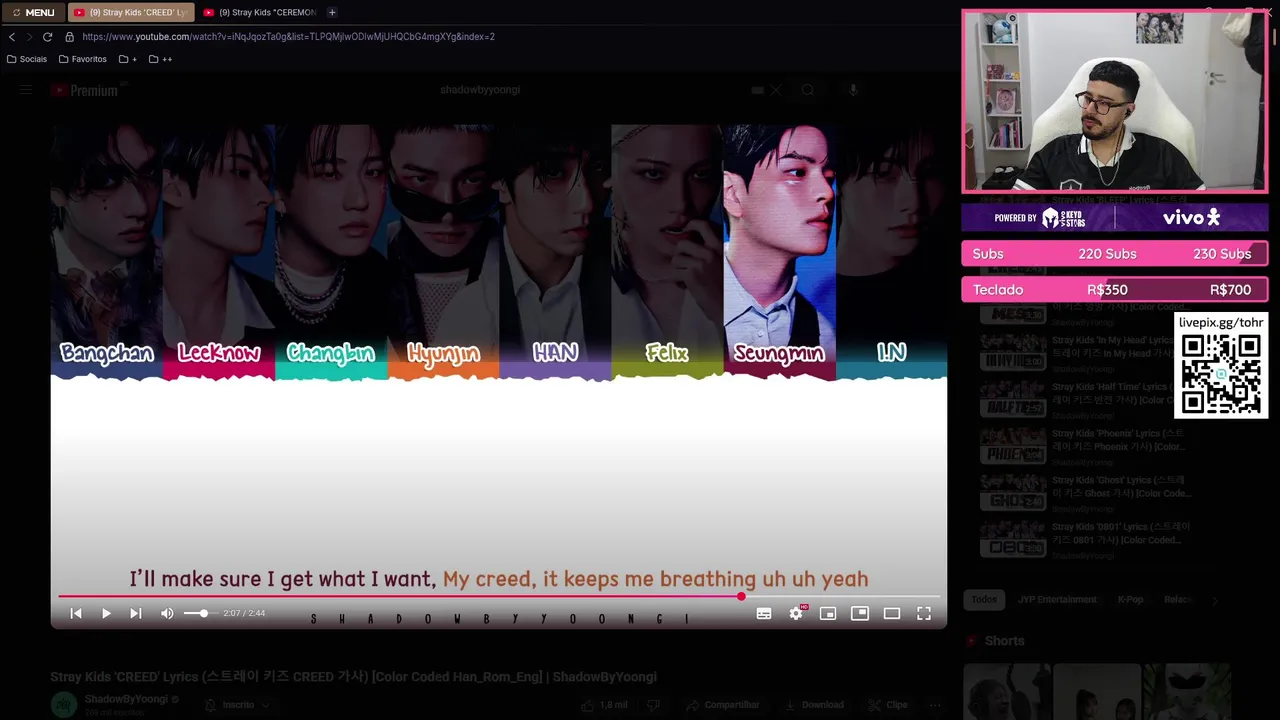The height and width of the screenshot is (720, 1280).
Task: Open Stray Kids 'Ghost' Lyrics video
Action: (1122, 486)
